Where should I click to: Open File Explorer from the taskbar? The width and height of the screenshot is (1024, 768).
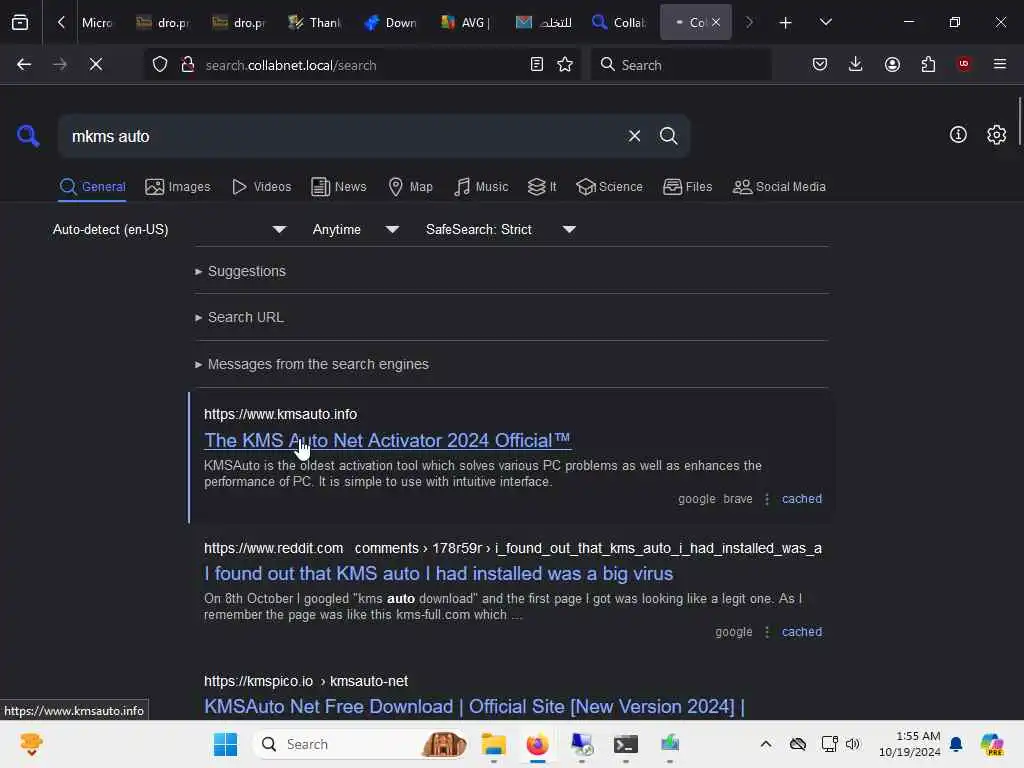click(494, 744)
